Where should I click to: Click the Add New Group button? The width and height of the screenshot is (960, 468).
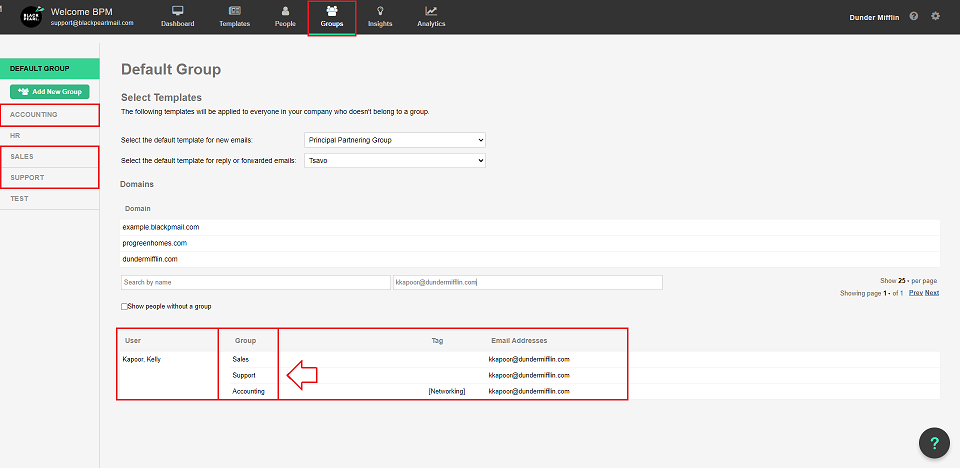tap(50, 91)
